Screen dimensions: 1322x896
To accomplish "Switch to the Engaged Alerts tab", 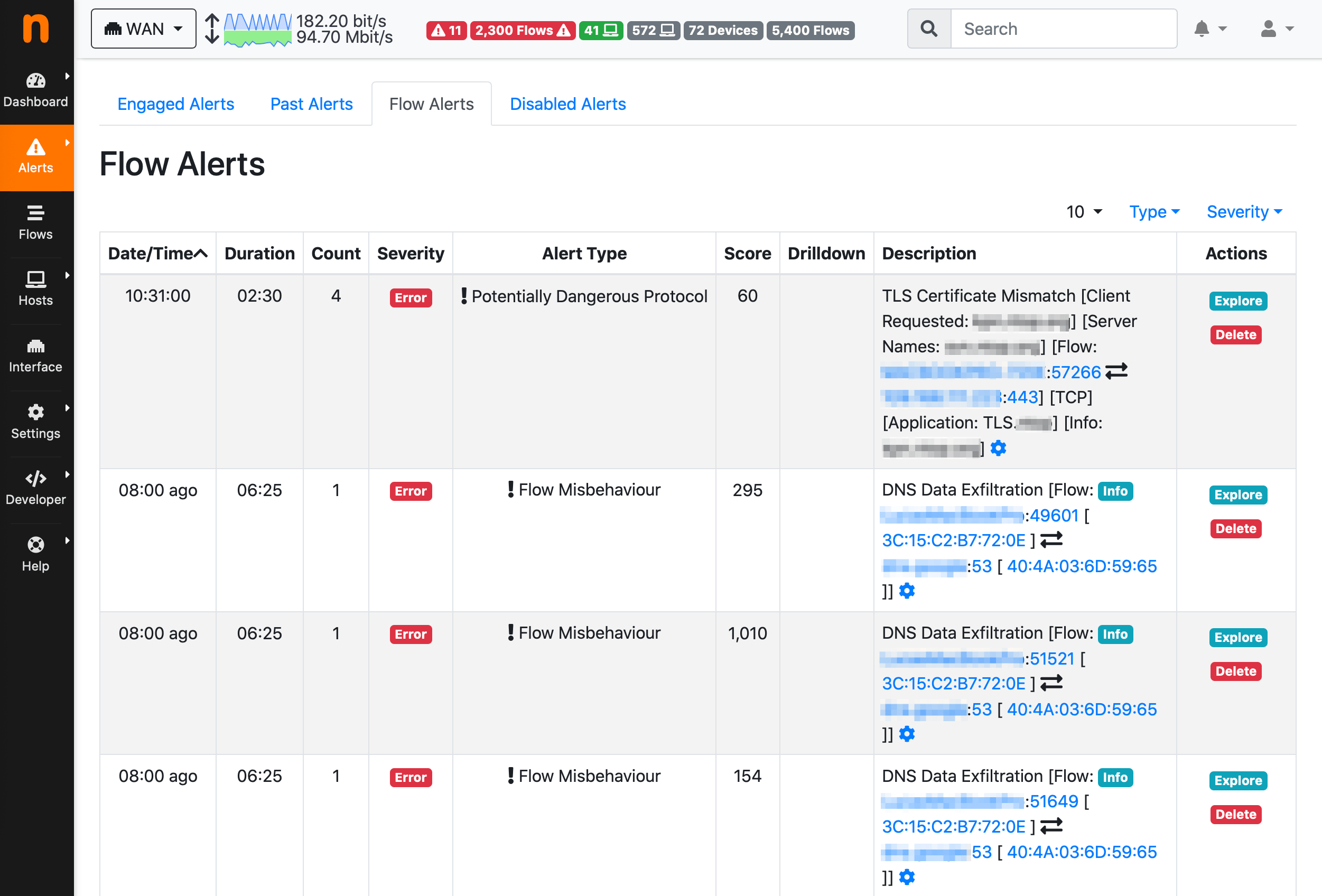I will (x=175, y=104).
